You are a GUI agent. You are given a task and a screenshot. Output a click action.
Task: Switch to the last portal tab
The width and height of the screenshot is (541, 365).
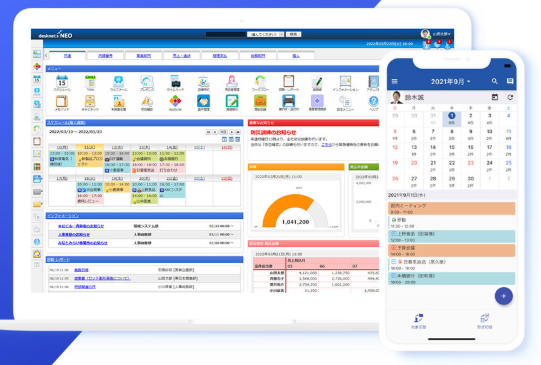pos(296,56)
